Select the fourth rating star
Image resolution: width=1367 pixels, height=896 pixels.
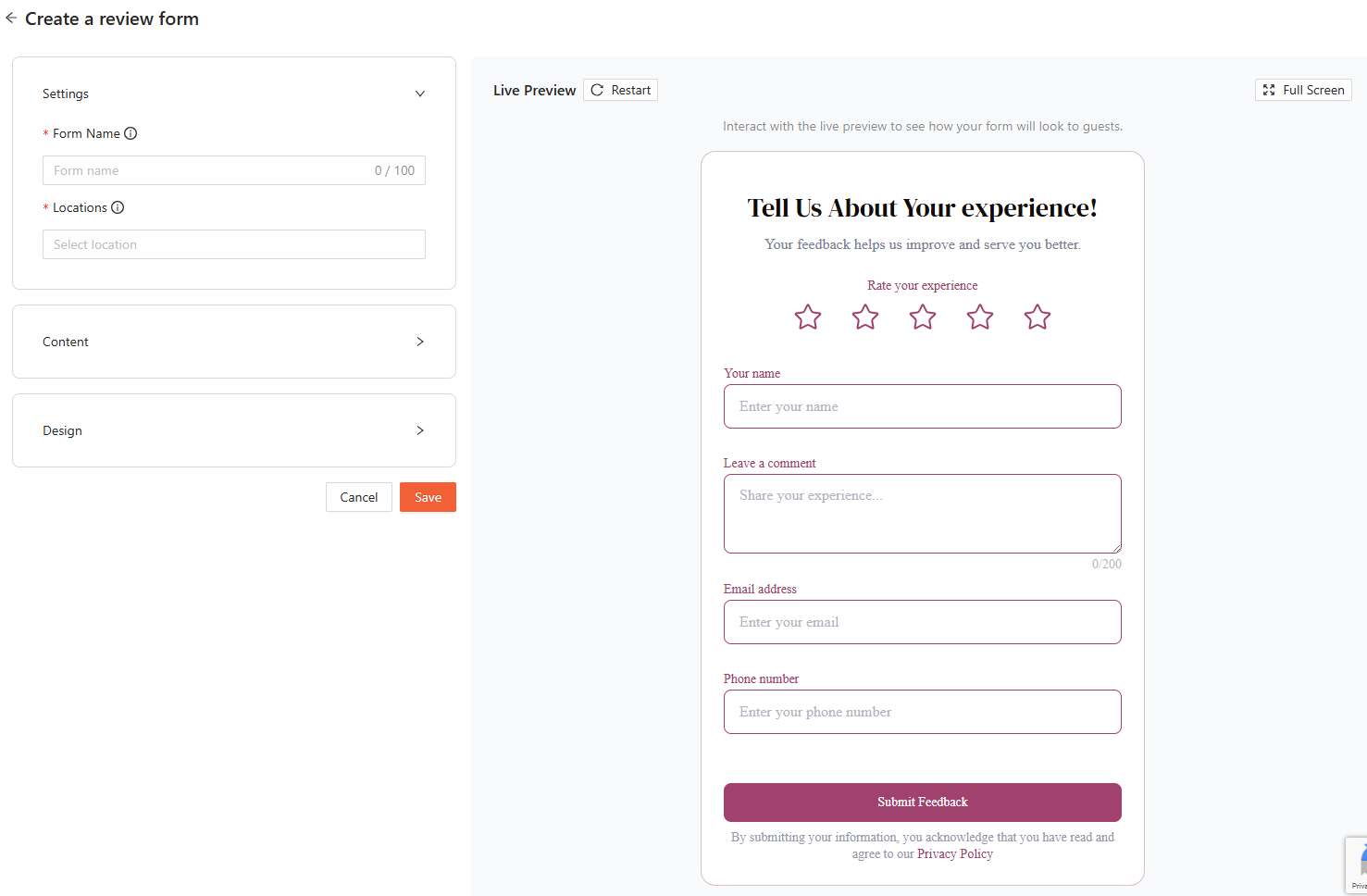[980, 317]
